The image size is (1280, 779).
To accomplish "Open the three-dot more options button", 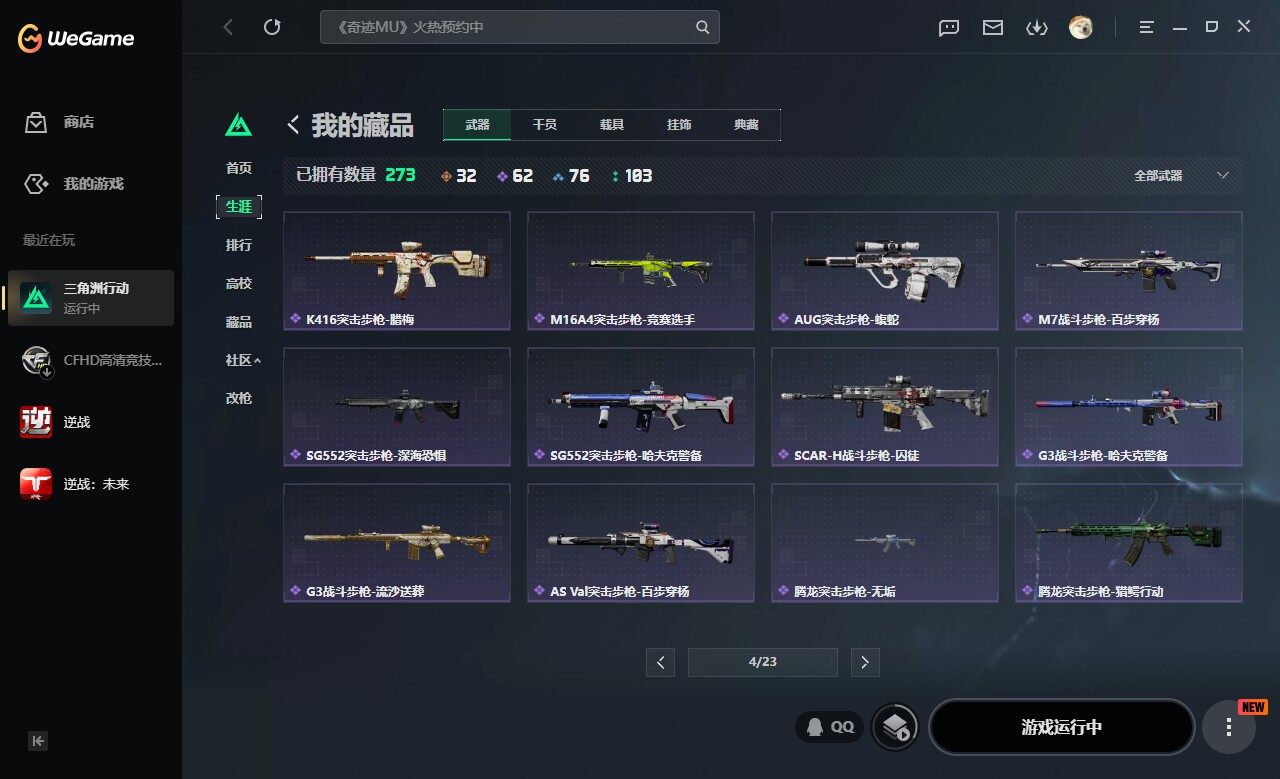I will [x=1228, y=727].
